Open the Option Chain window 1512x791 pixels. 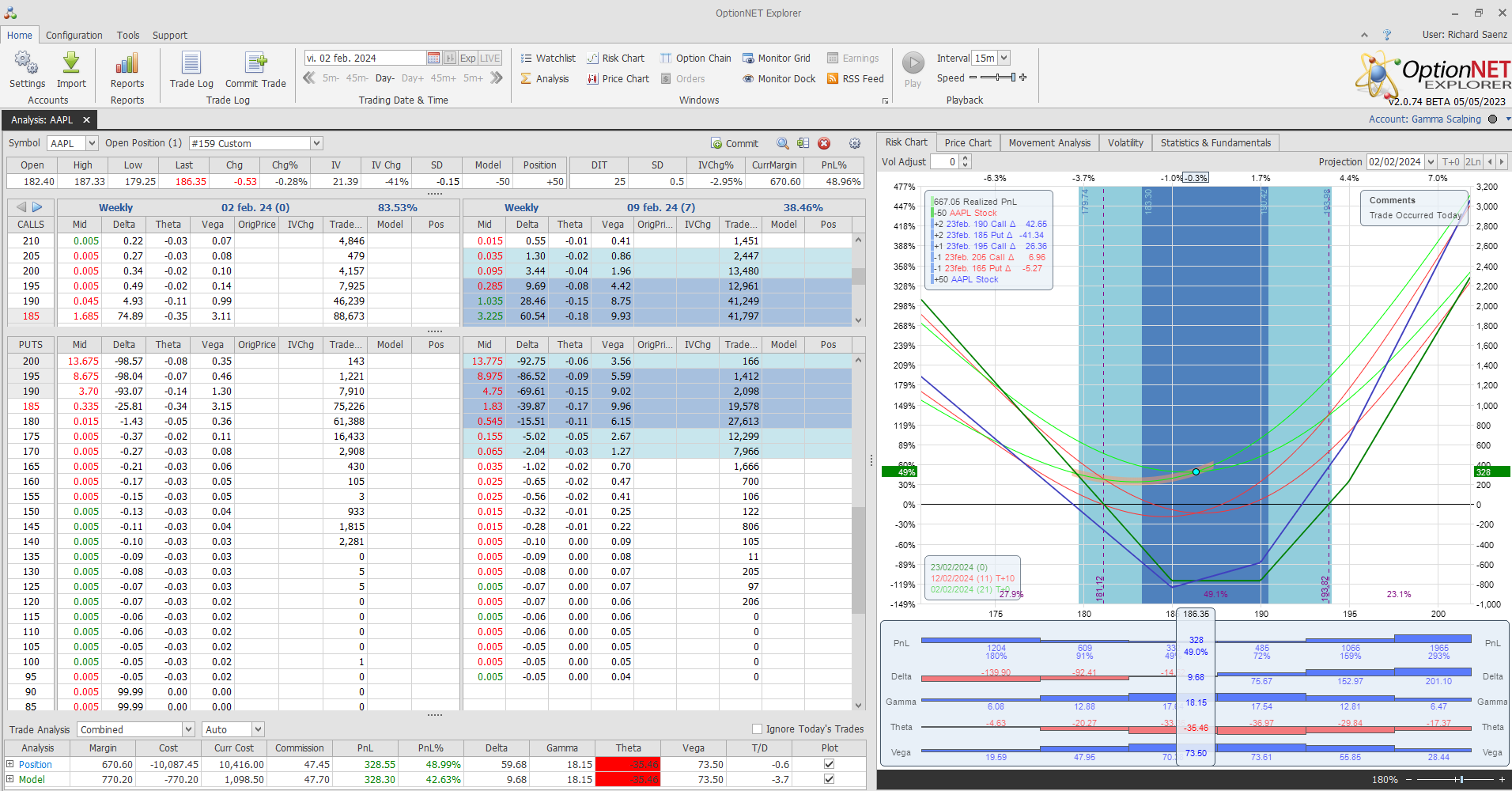coord(696,58)
